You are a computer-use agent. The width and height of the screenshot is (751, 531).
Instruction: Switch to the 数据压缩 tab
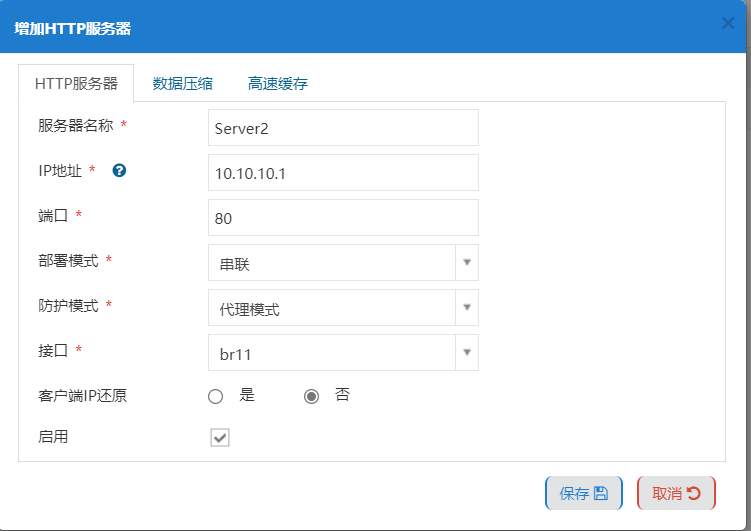tap(182, 83)
